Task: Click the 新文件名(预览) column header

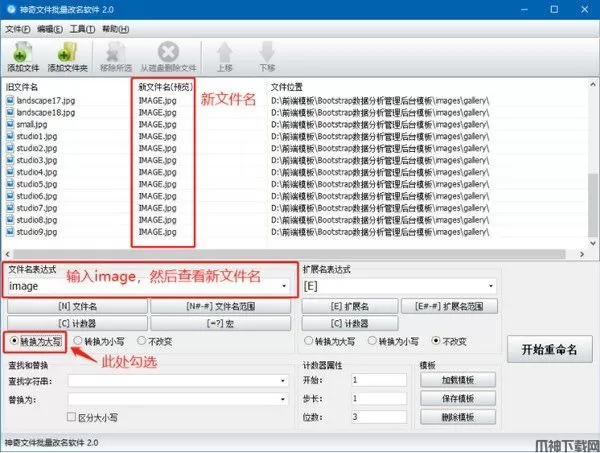Action: [x=165, y=87]
